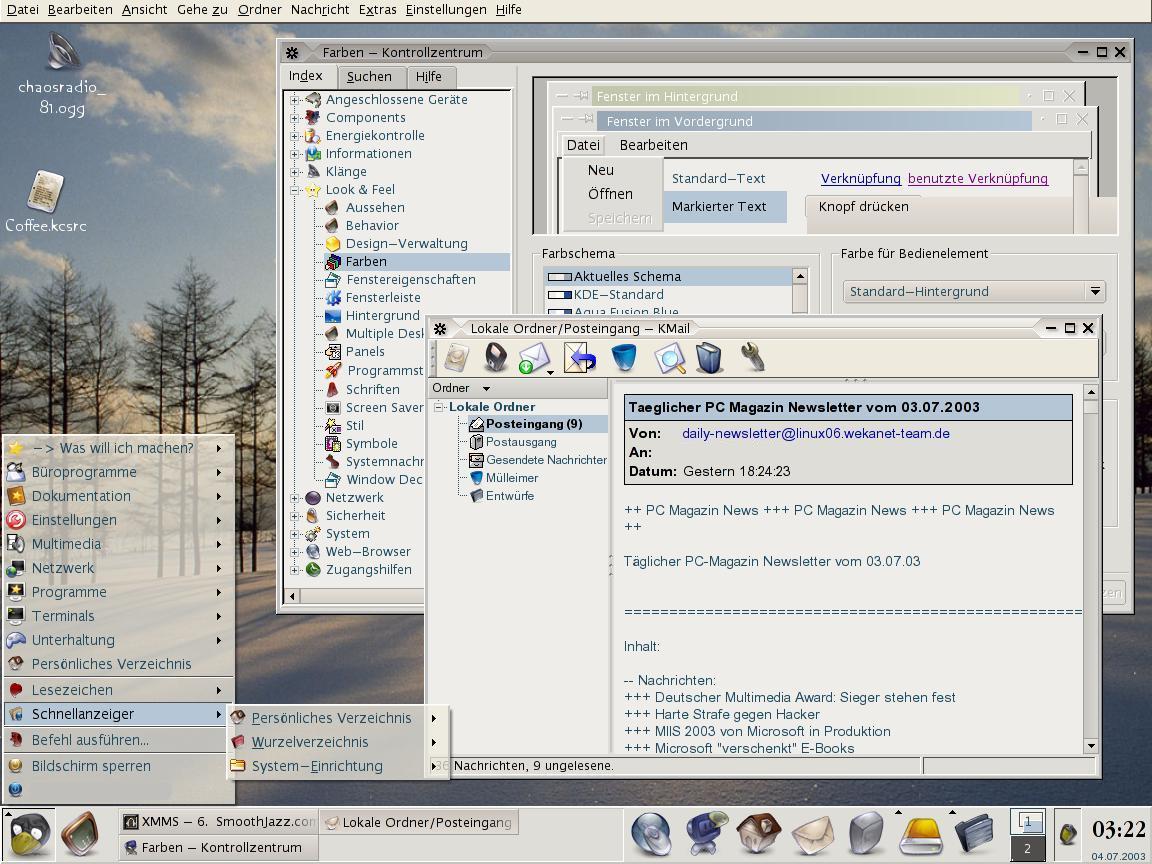Open Multimedia submenu in the K menu

tap(118, 544)
